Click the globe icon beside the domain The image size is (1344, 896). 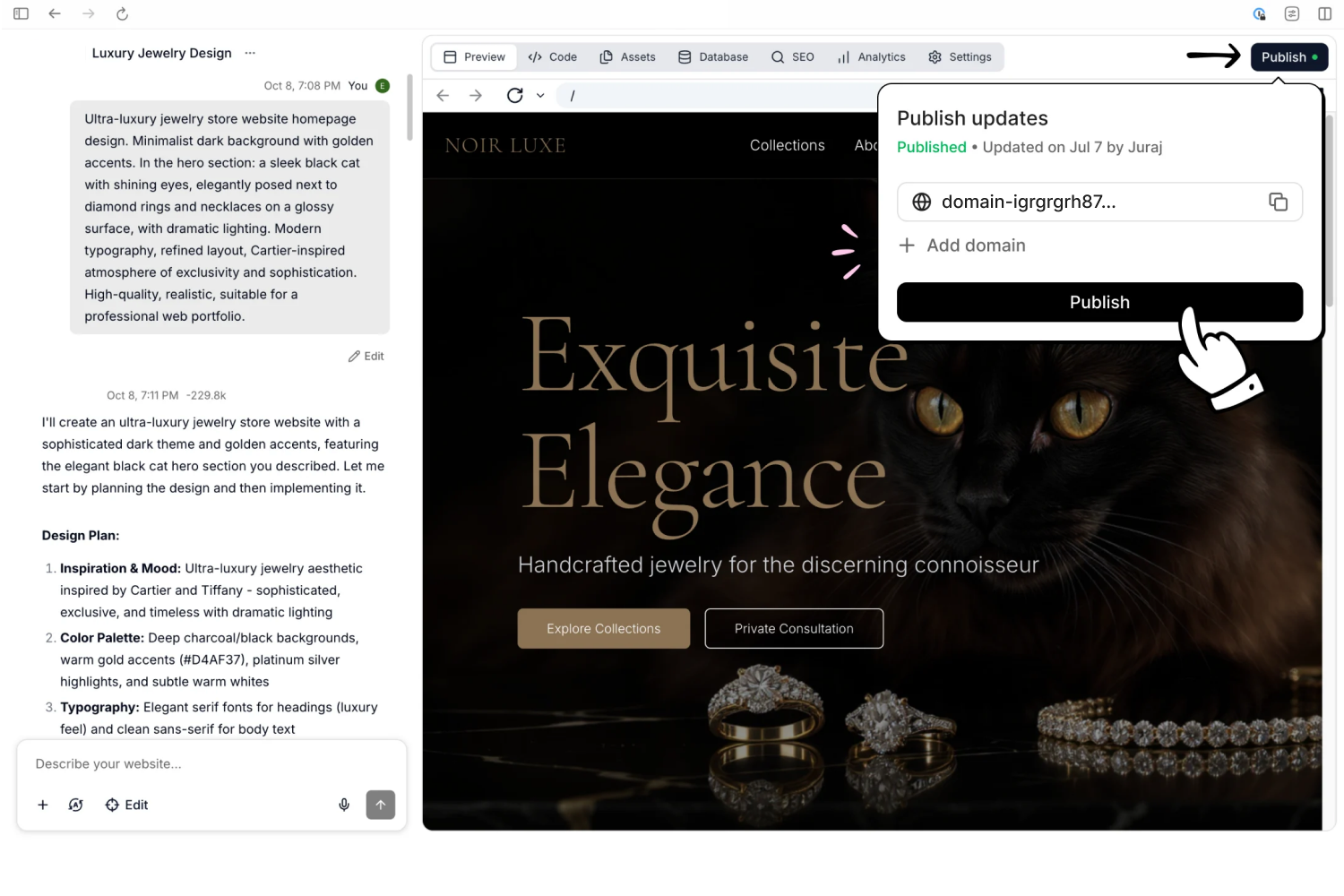[921, 202]
